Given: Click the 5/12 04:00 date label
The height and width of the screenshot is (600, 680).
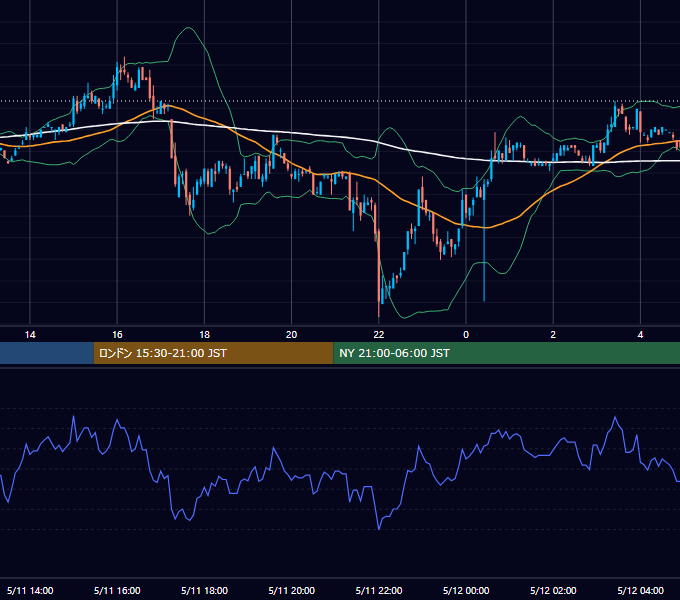Looking at the screenshot, I should (x=640, y=590).
